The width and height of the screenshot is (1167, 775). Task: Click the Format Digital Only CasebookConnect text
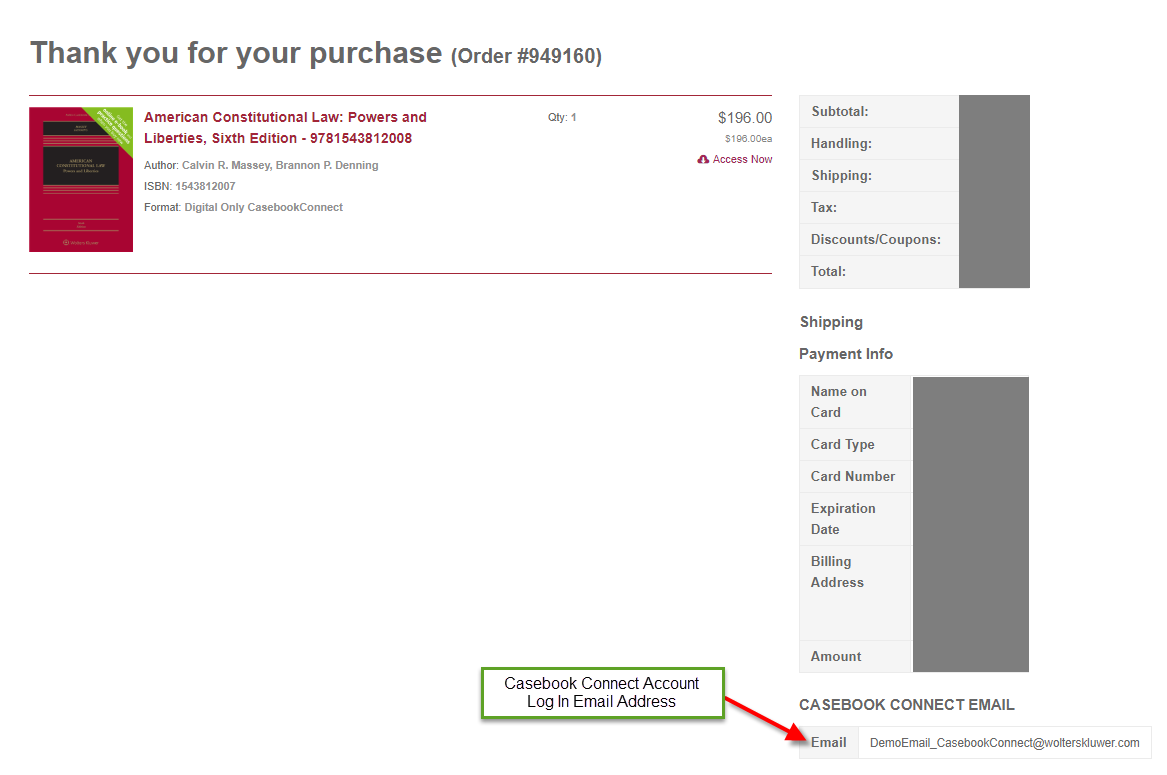[243, 207]
